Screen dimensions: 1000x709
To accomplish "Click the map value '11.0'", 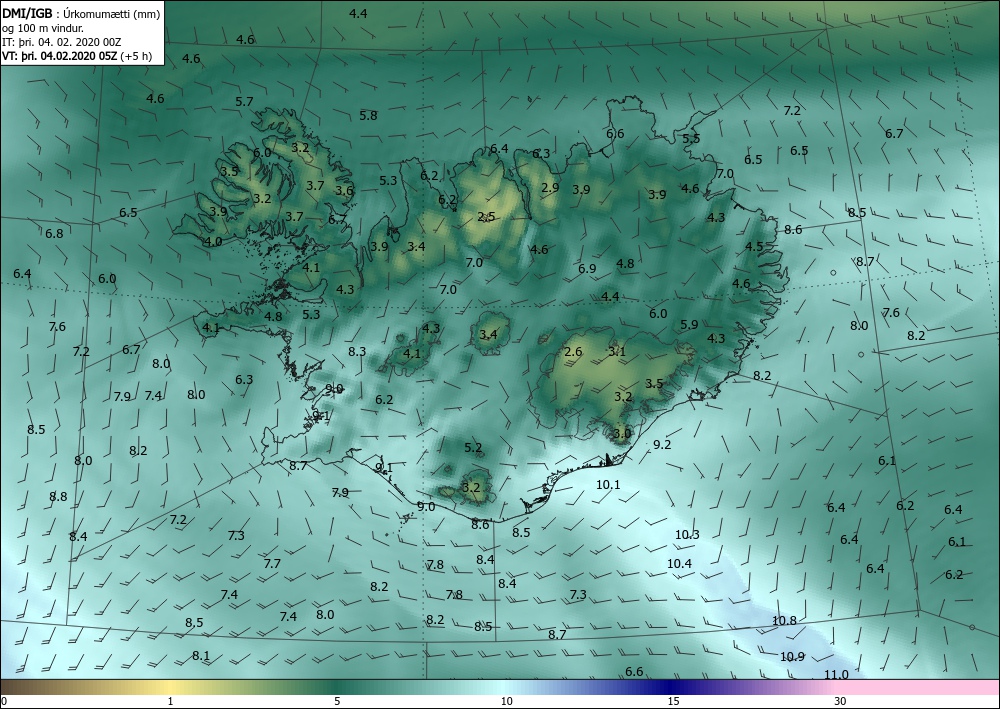I will point(836,675).
